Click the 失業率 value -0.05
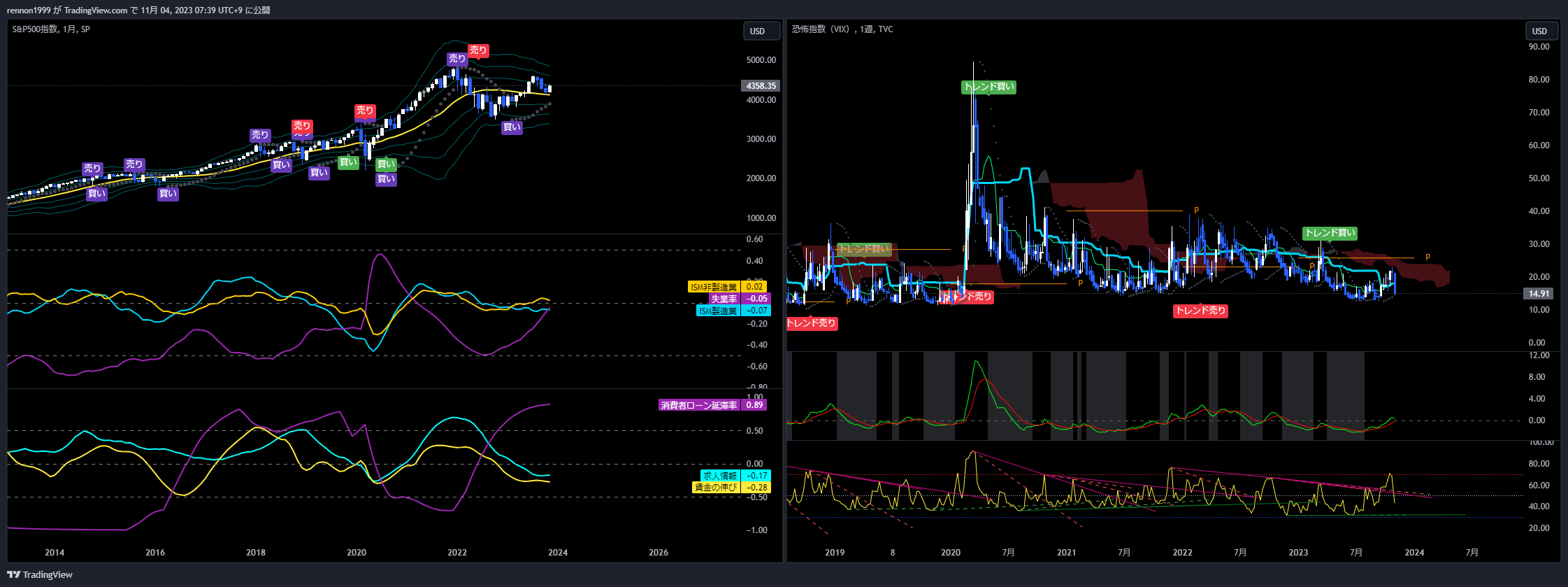 [x=755, y=299]
